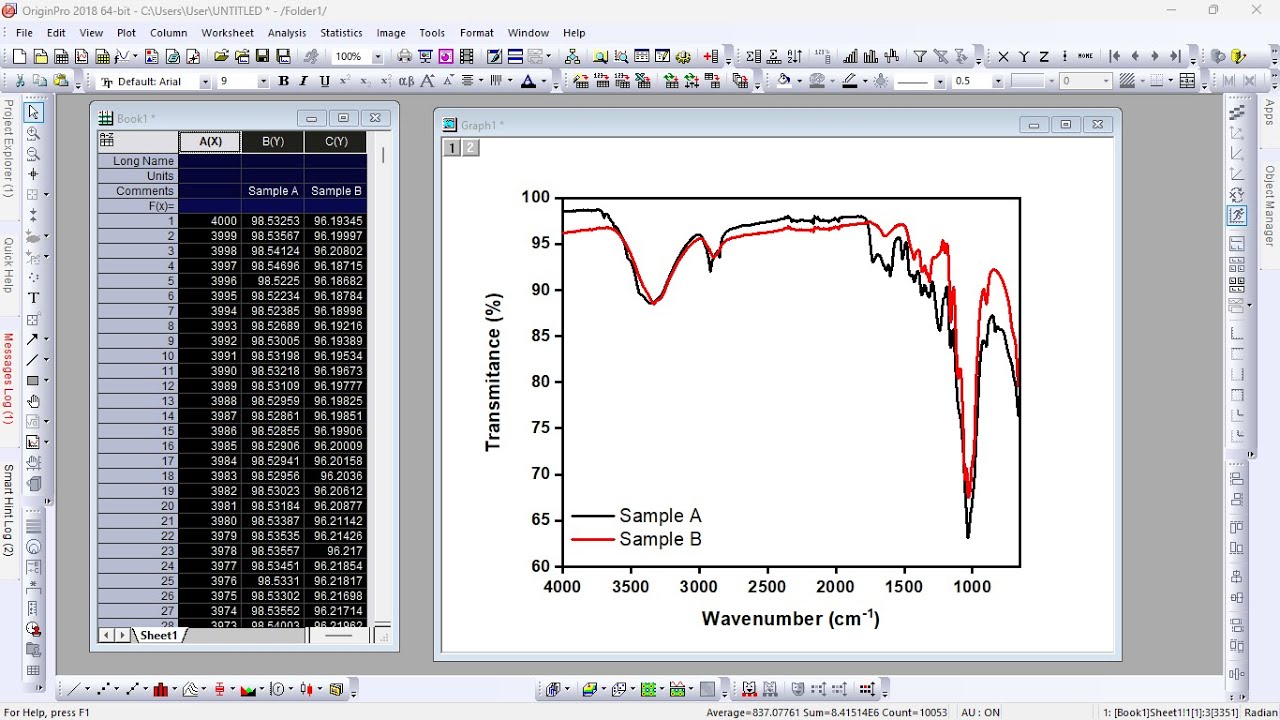The height and width of the screenshot is (720, 1280).
Task: Open the Statistics menu
Action: [x=341, y=33]
